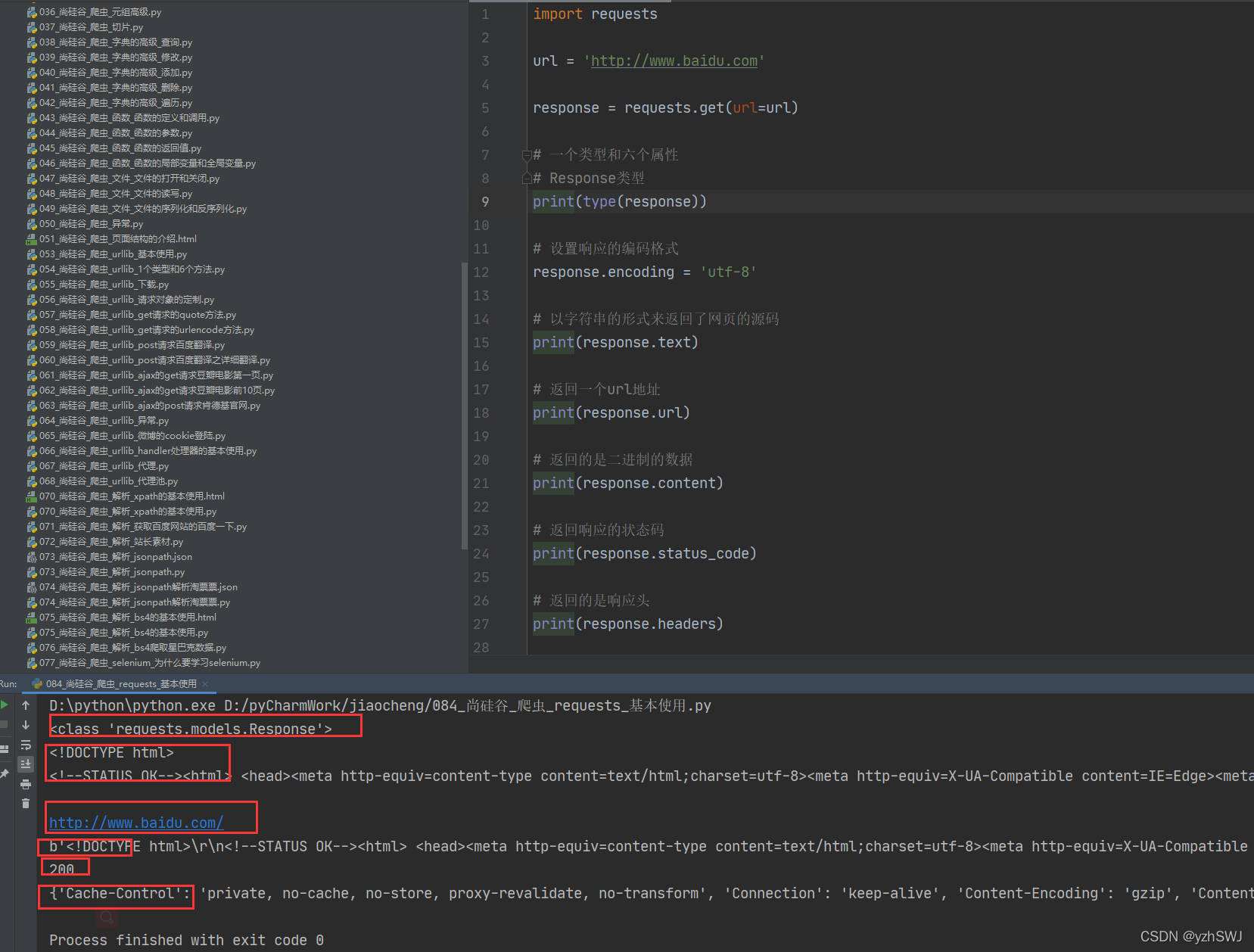Print the console contents
The image size is (1254, 952).
pyautogui.click(x=26, y=785)
